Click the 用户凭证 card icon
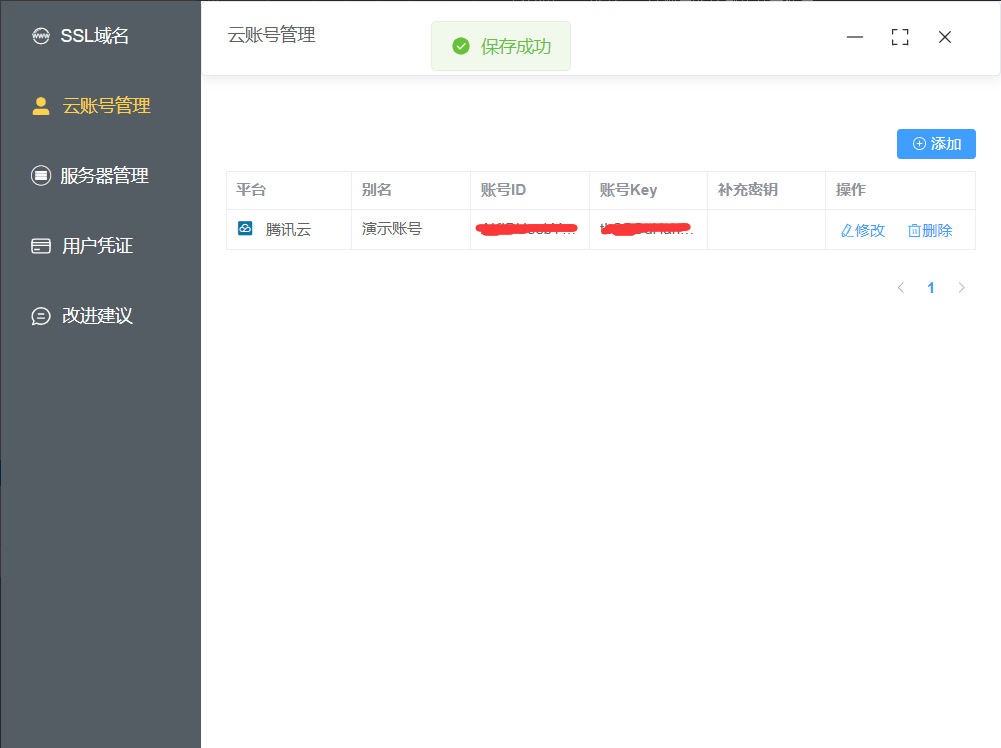The width and height of the screenshot is (1001, 748). pyautogui.click(x=41, y=246)
